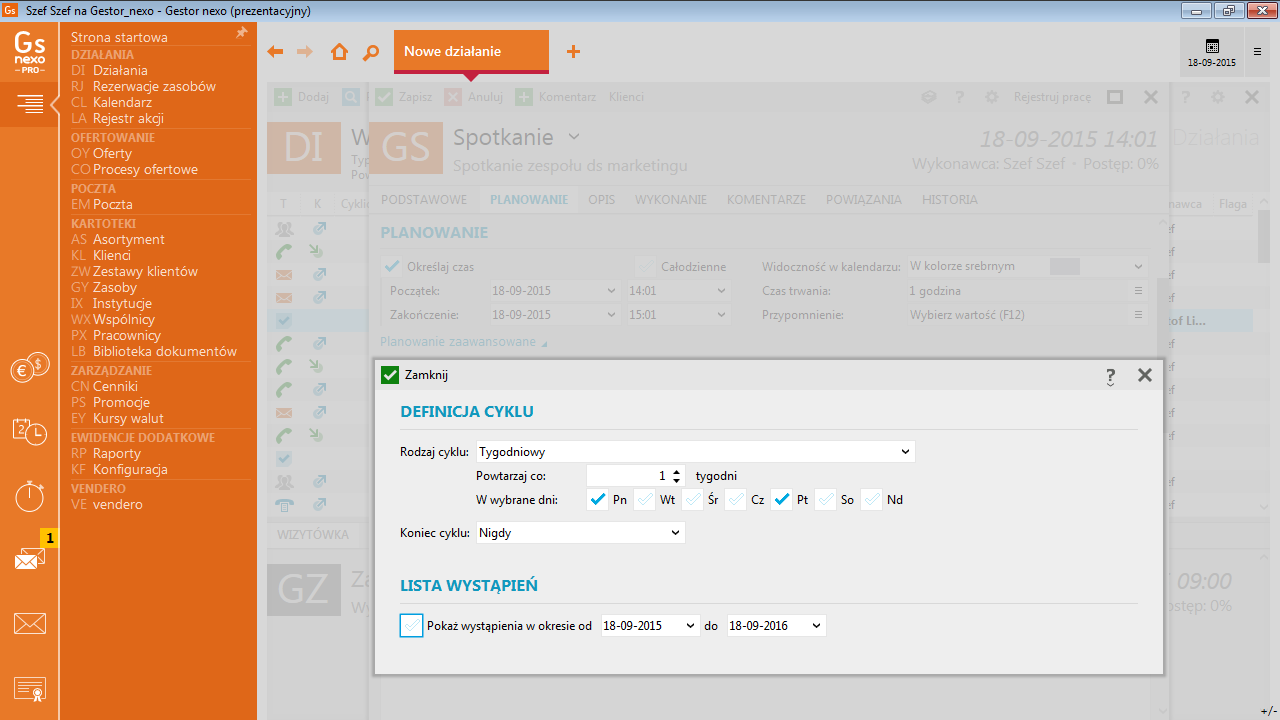Expand the Rodzaj cyklu dropdown
Image resolution: width=1280 pixels, height=720 pixels.
(905, 452)
